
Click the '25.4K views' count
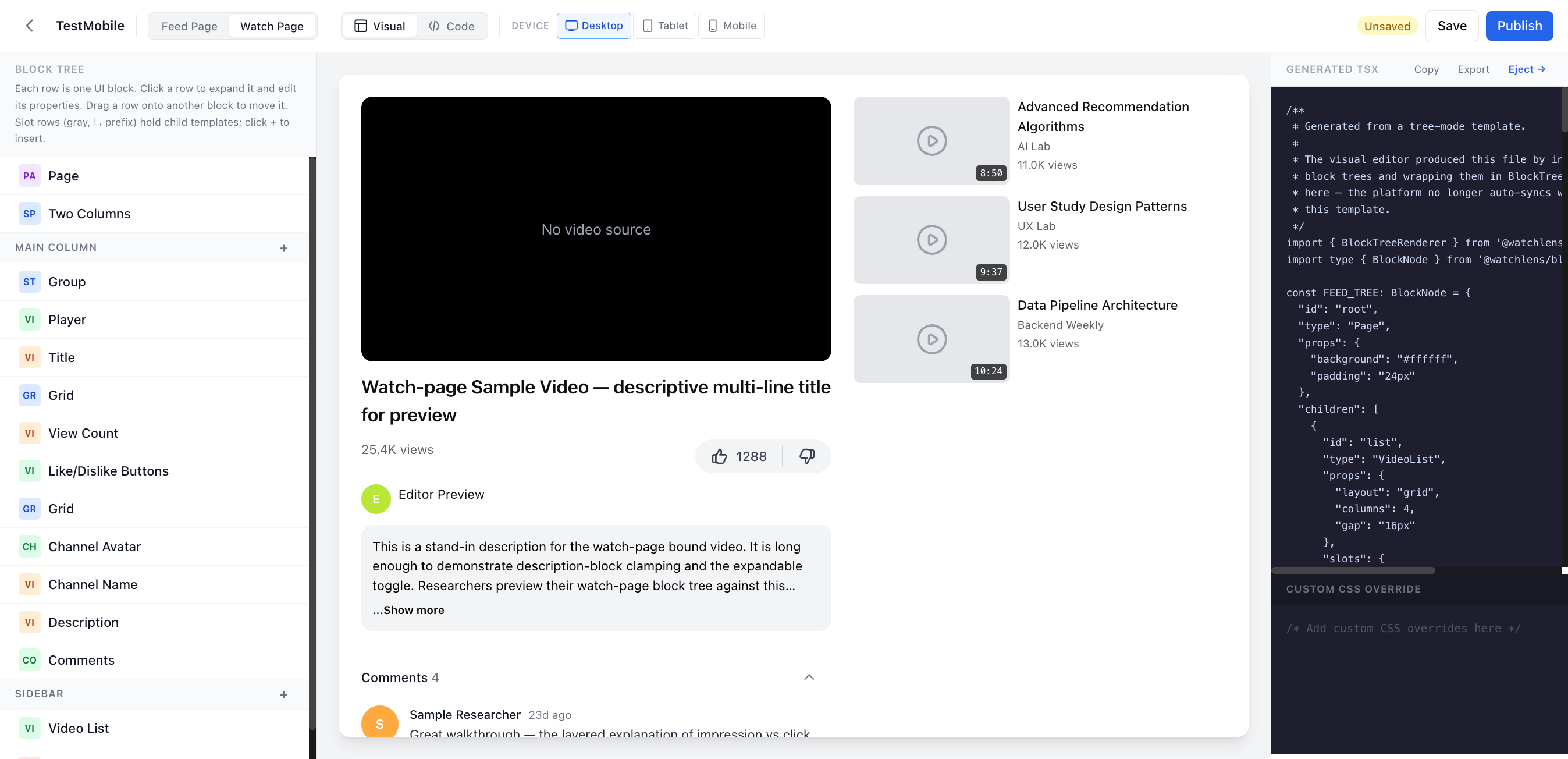click(397, 449)
